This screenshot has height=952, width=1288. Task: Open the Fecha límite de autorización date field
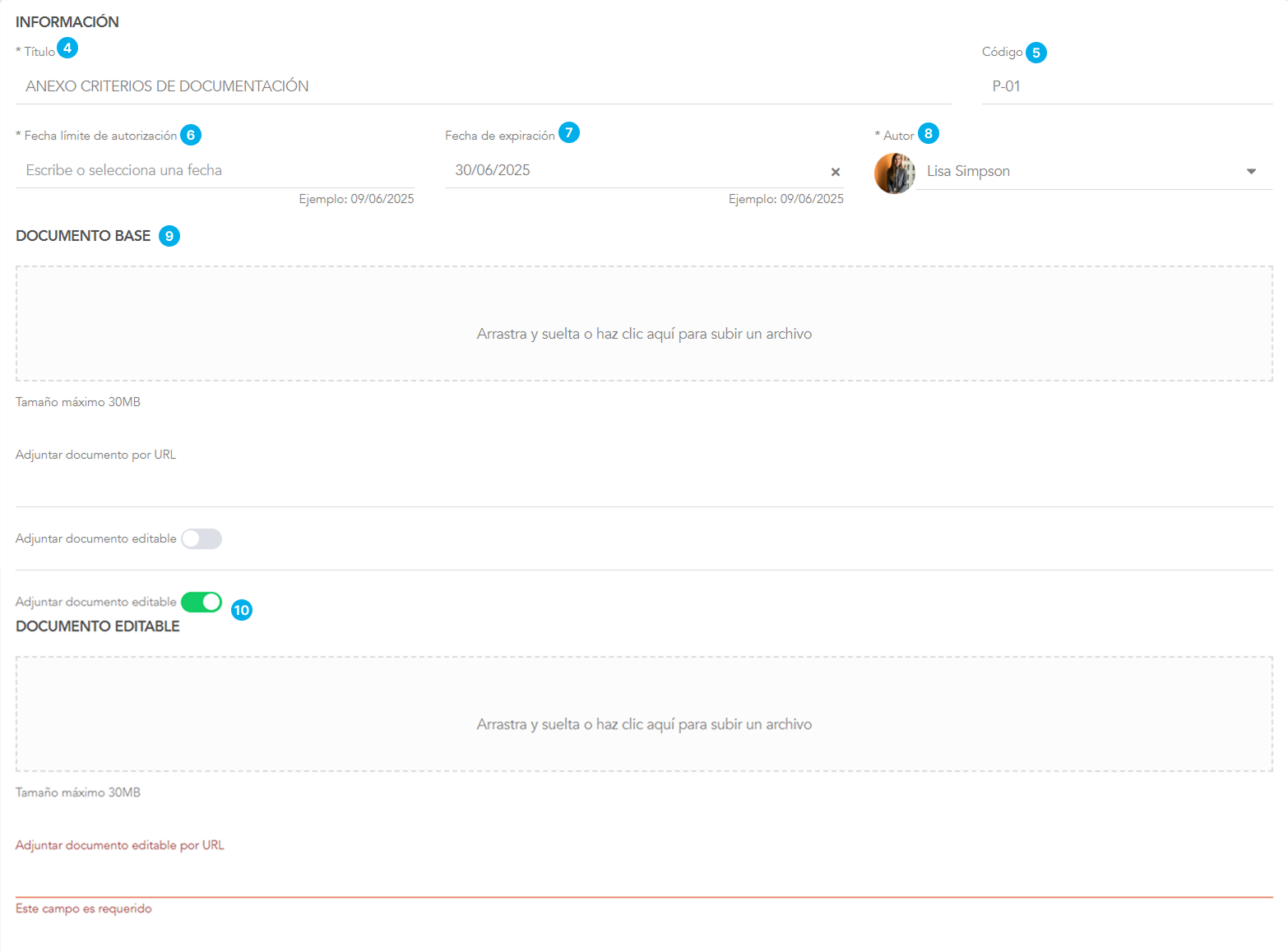click(x=214, y=170)
